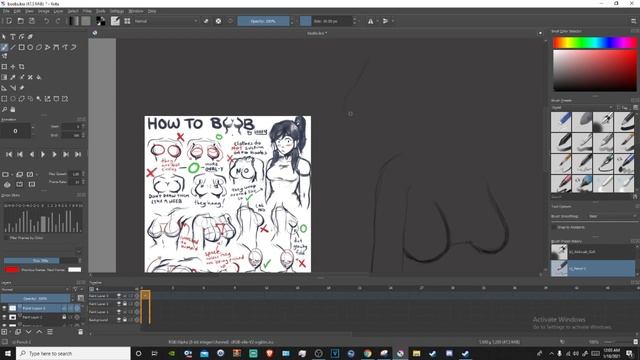Open the layer filter options in Layers panel
Image resolution: width=640 pixels, height=360 pixels.
76,289
